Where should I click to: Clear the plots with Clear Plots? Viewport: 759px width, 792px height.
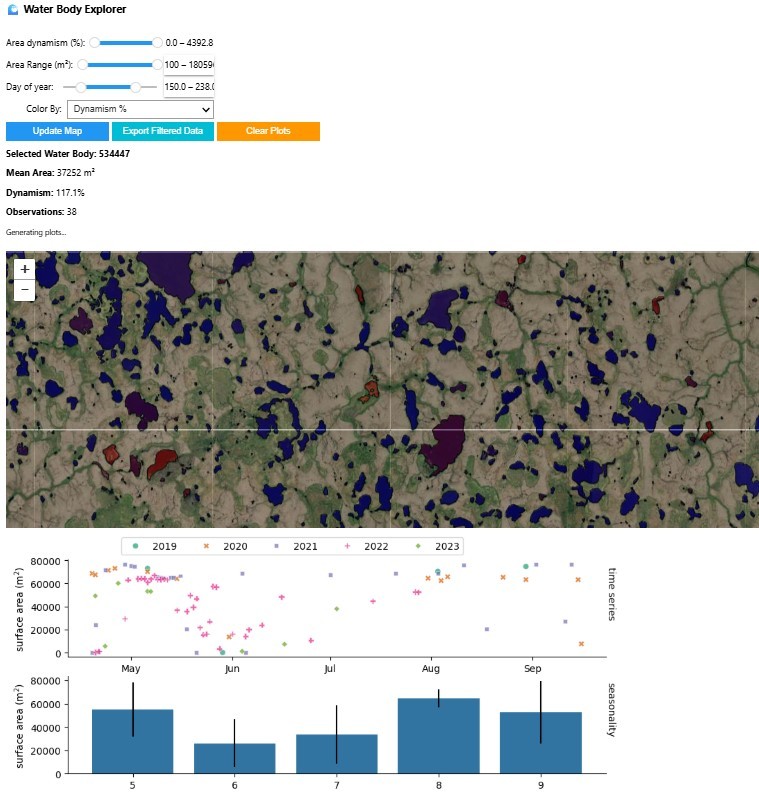pyautogui.click(x=268, y=131)
